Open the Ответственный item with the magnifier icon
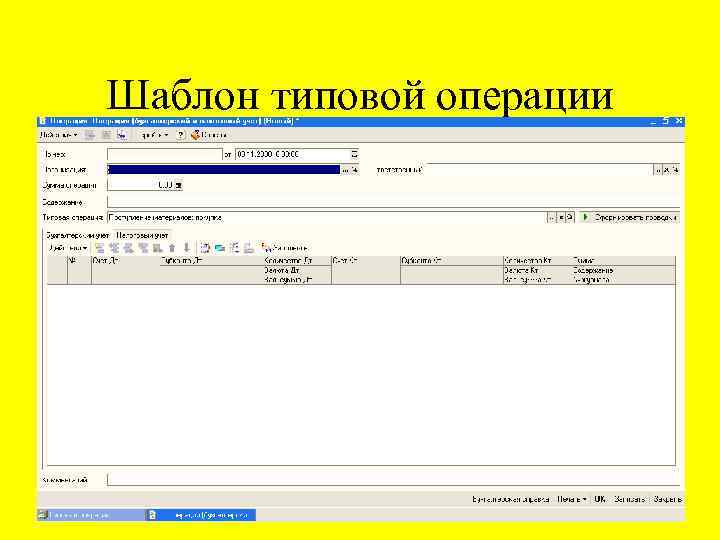The image size is (720, 540). (675, 170)
